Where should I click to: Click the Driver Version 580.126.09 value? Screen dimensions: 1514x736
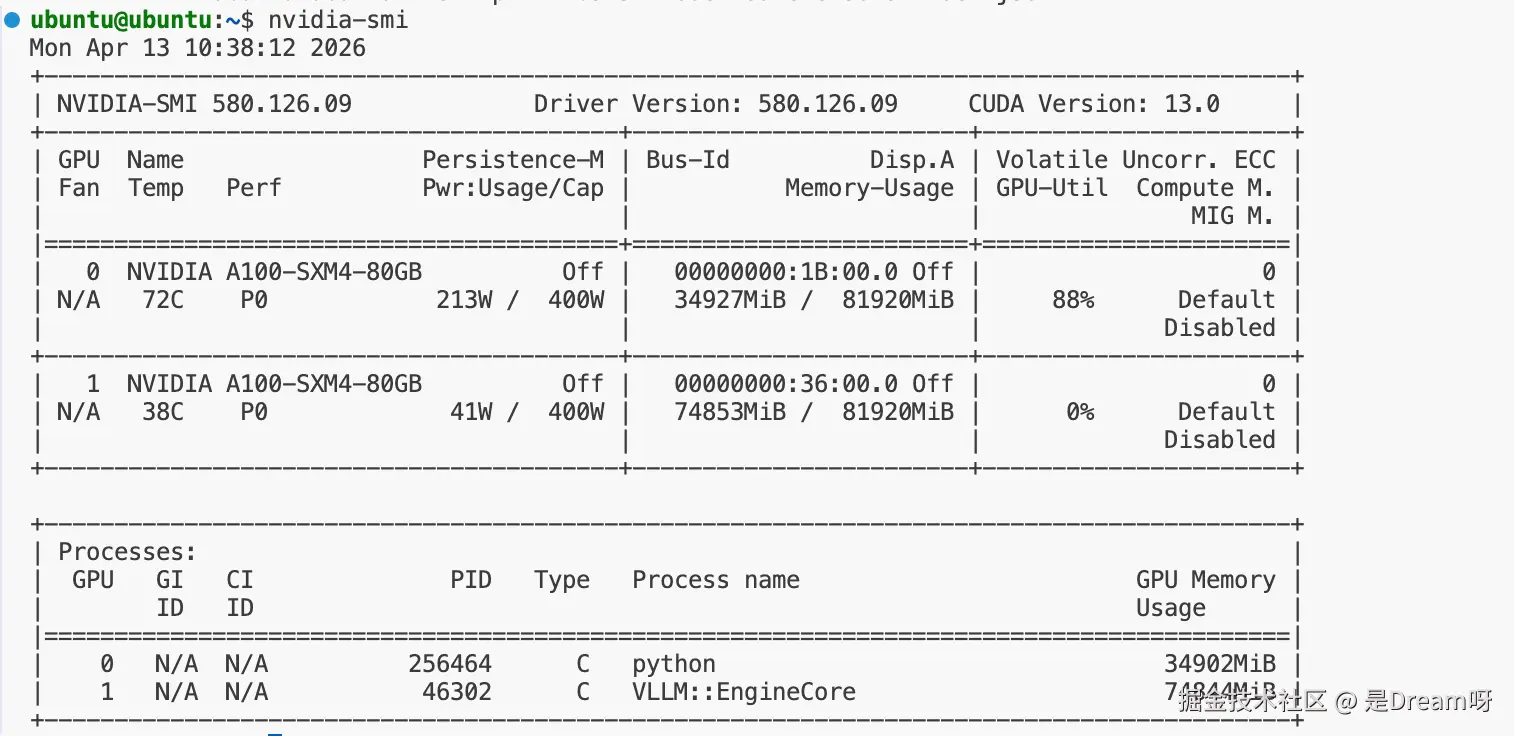click(x=827, y=104)
